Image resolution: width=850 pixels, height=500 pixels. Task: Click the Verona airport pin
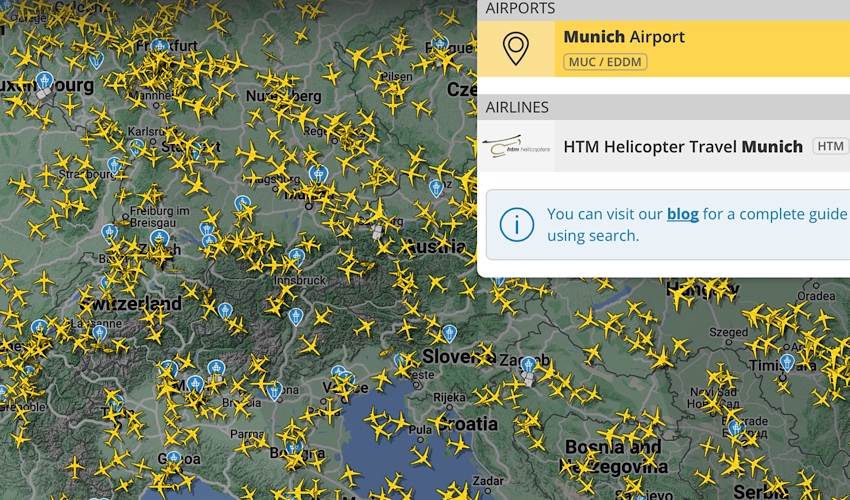(x=275, y=390)
